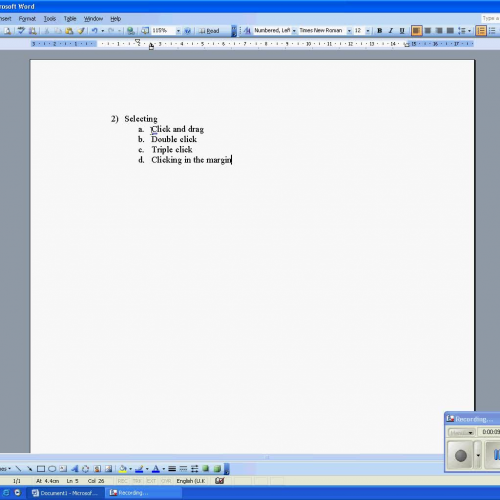The image size is (500, 500).
Task: Toggle Underline formatting
Action: tap(402, 31)
